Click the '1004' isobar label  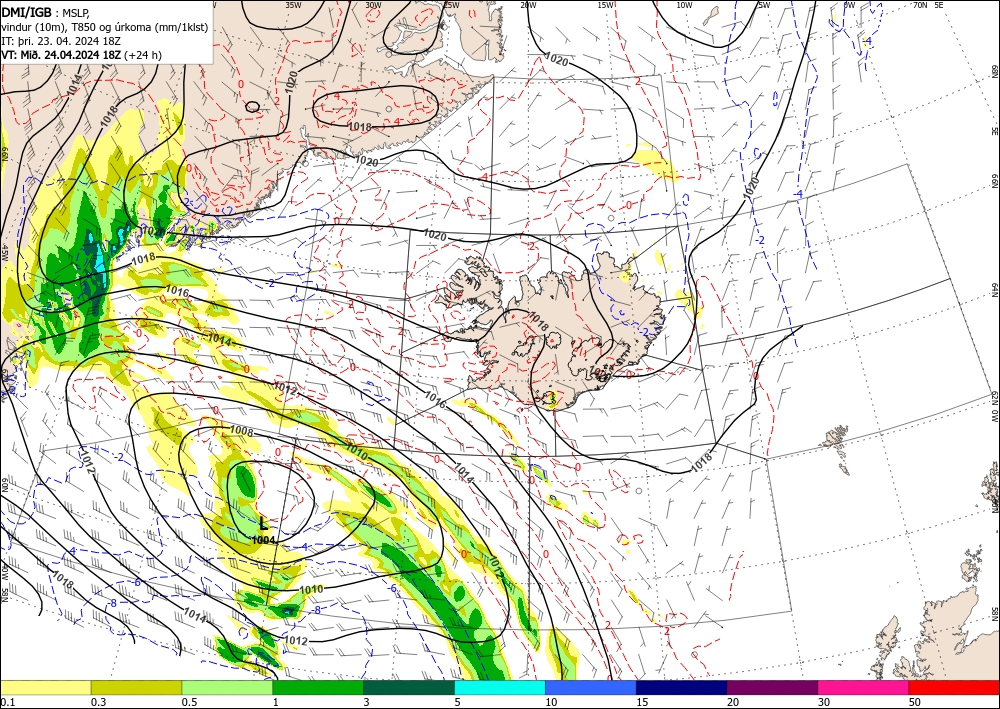click(x=263, y=540)
